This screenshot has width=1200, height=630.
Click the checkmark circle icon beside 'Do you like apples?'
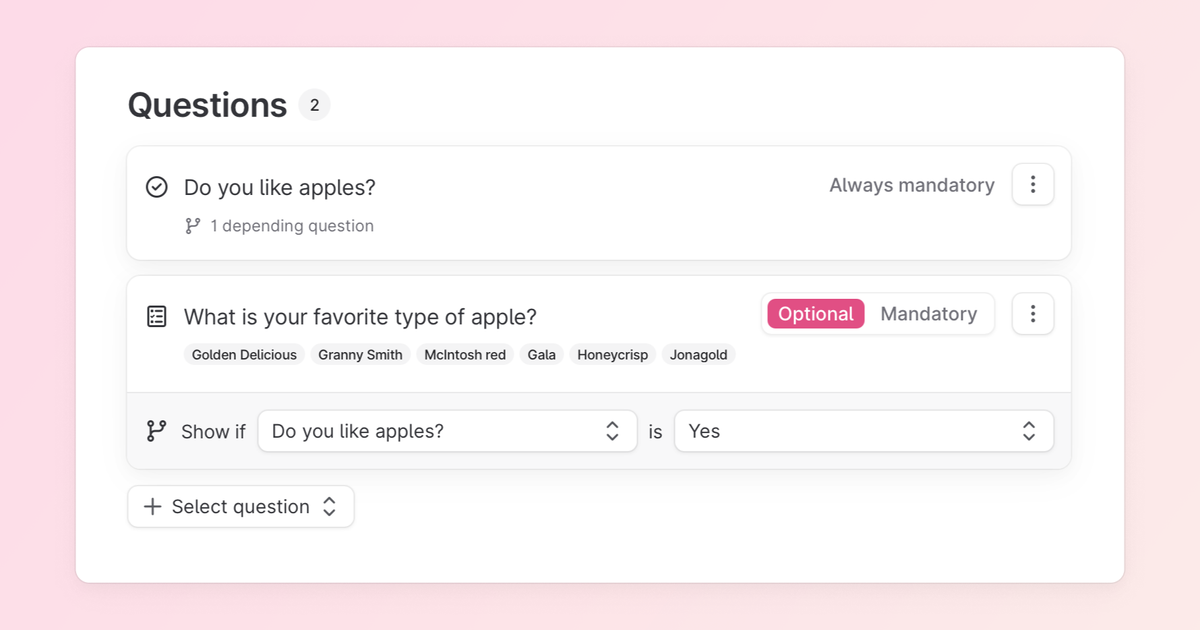click(x=156, y=187)
